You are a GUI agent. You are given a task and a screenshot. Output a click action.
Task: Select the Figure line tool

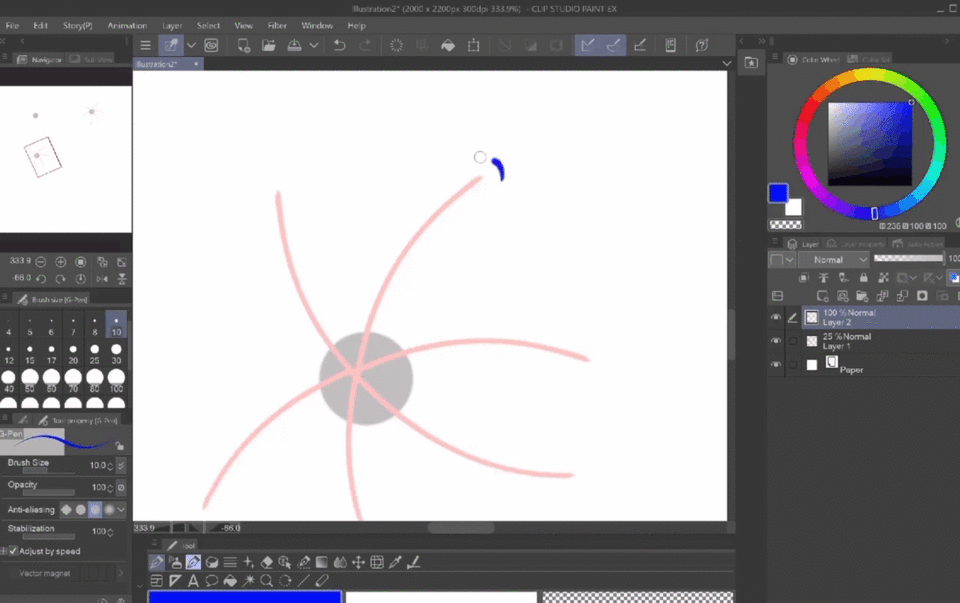(x=303, y=580)
